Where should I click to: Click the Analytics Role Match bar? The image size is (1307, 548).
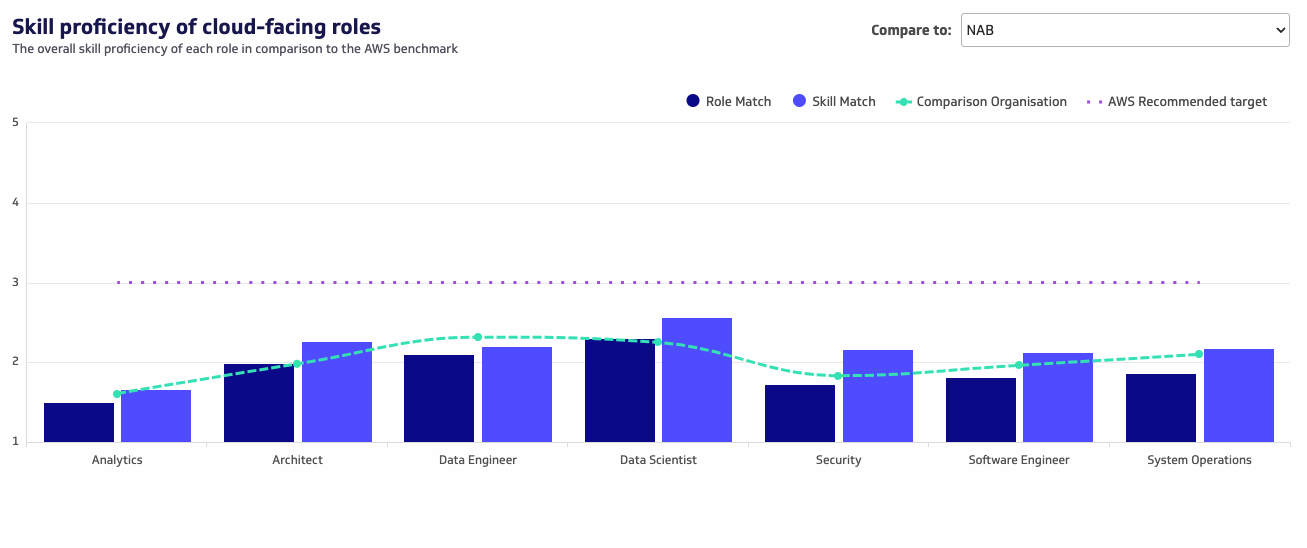click(x=79, y=423)
